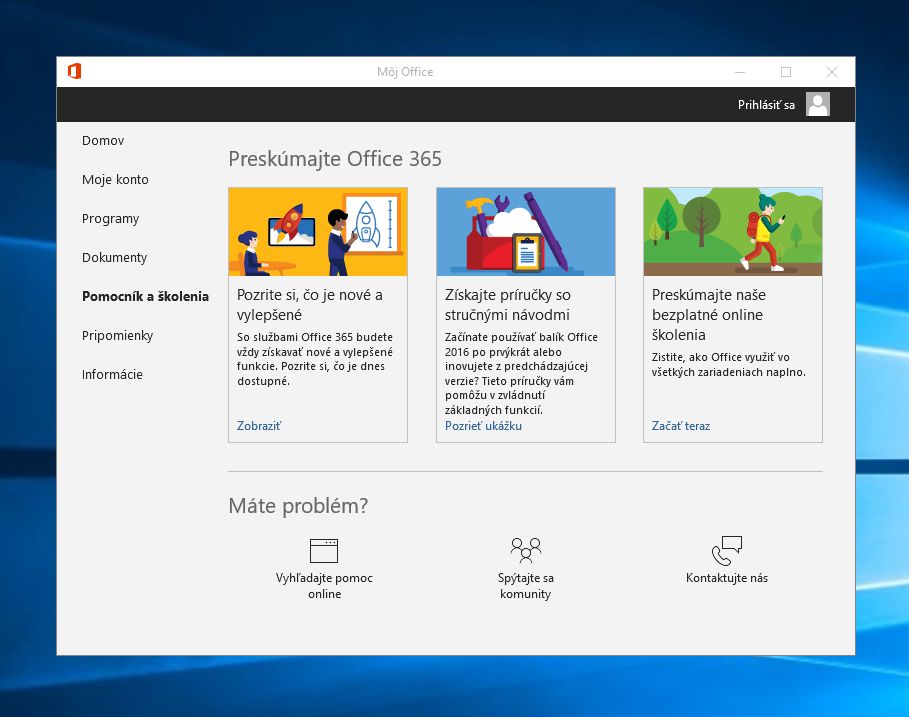909x717 pixels.
Task: Click heading Preskúmajte naše bezplatné online školenia
Action: (708, 315)
